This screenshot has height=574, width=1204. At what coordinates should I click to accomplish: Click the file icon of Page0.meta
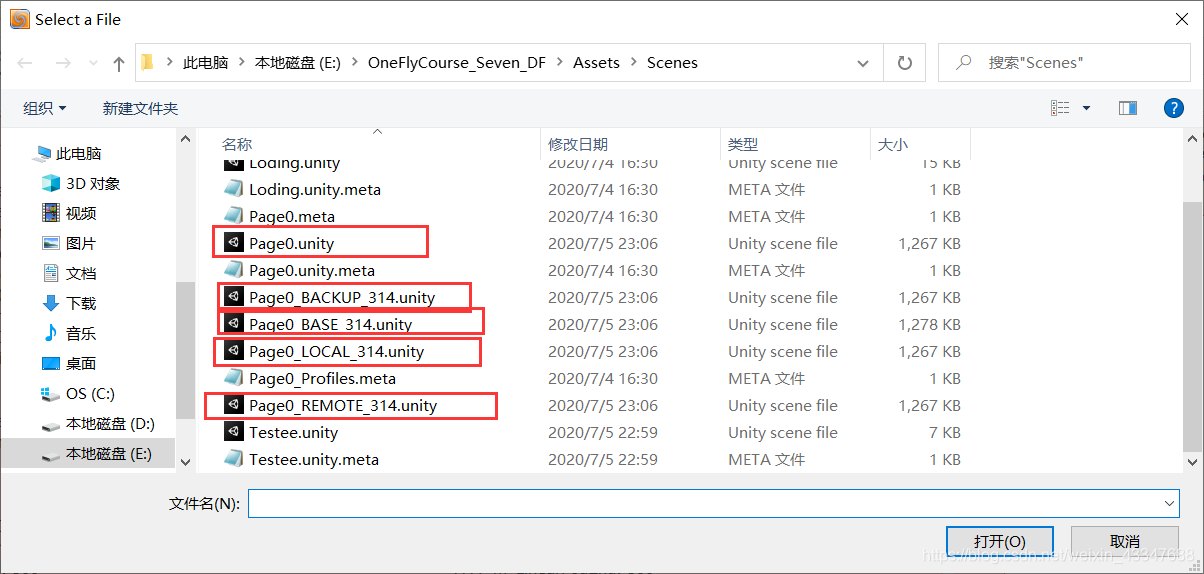[233, 216]
